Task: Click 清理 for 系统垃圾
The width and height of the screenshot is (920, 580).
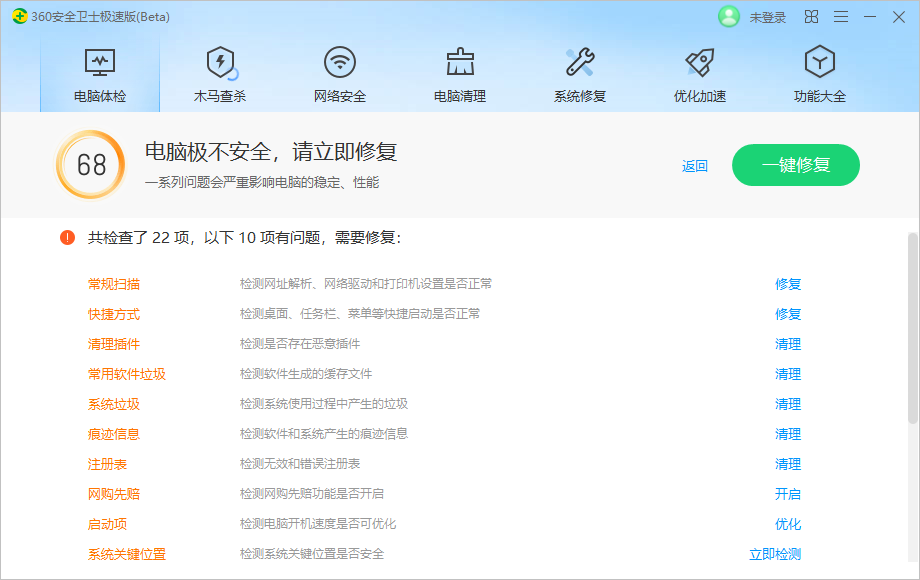Action: (x=788, y=403)
